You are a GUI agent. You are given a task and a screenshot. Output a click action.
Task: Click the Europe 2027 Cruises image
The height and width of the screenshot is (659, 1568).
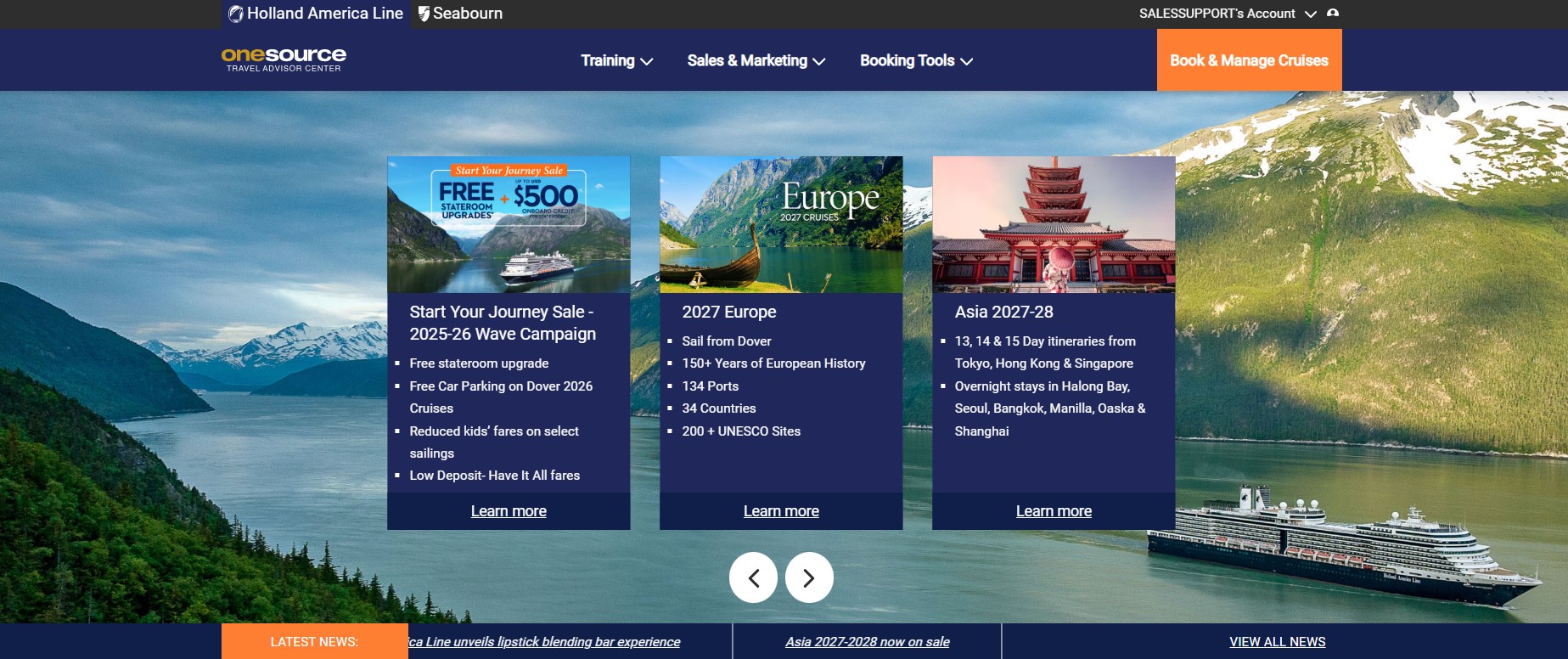[x=781, y=224]
